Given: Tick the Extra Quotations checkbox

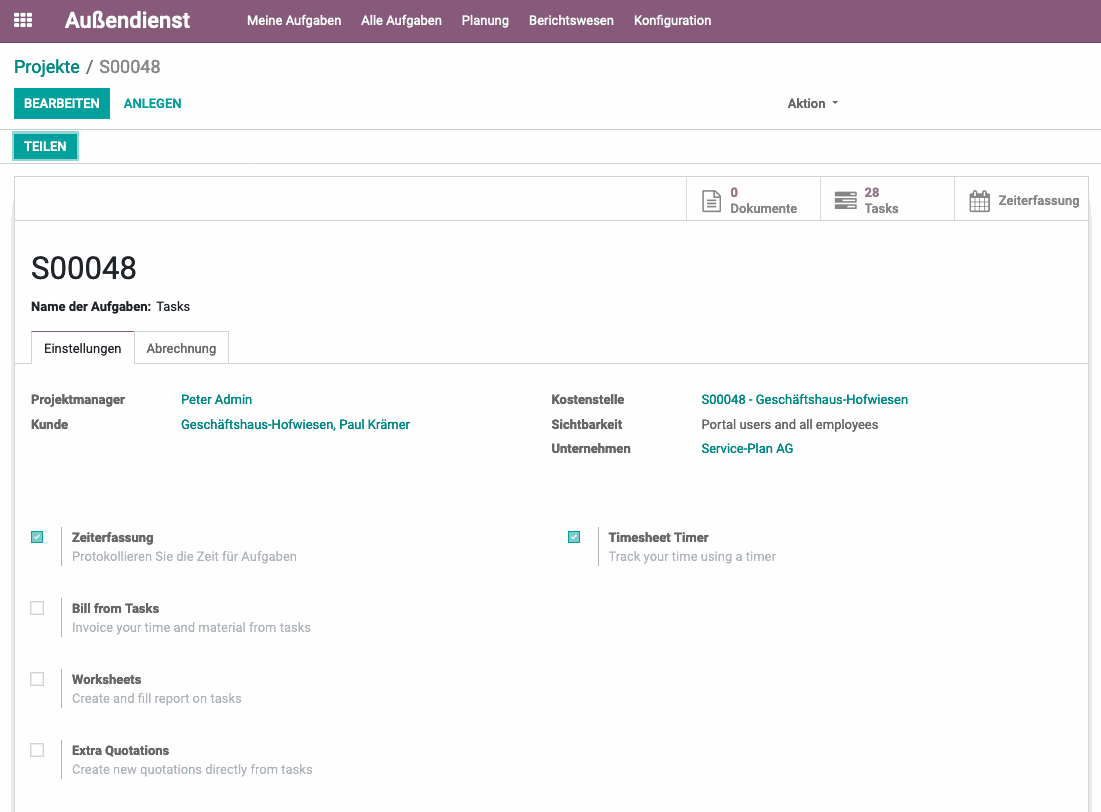Looking at the screenshot, I should (x=37, y=750).
